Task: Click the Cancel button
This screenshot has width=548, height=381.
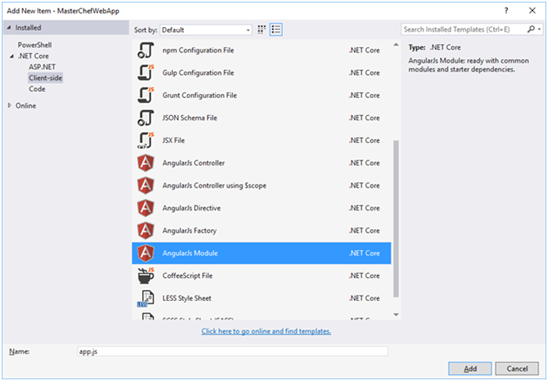Action: point(517,369)
